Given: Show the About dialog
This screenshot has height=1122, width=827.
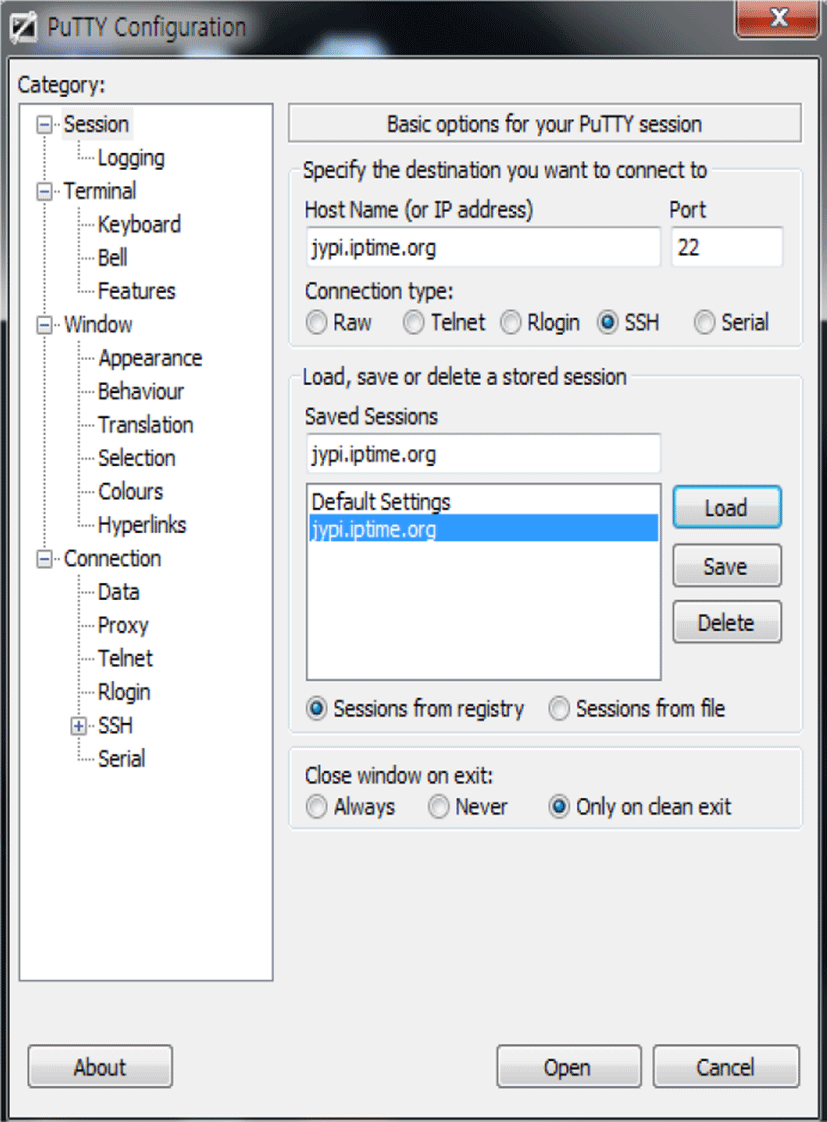Looking at the screenshot, I should coord(100,1068).
